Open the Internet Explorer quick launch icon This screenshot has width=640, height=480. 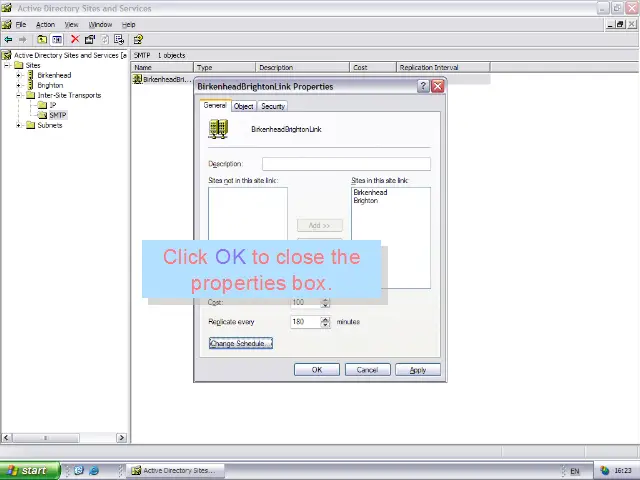point(94,470)
